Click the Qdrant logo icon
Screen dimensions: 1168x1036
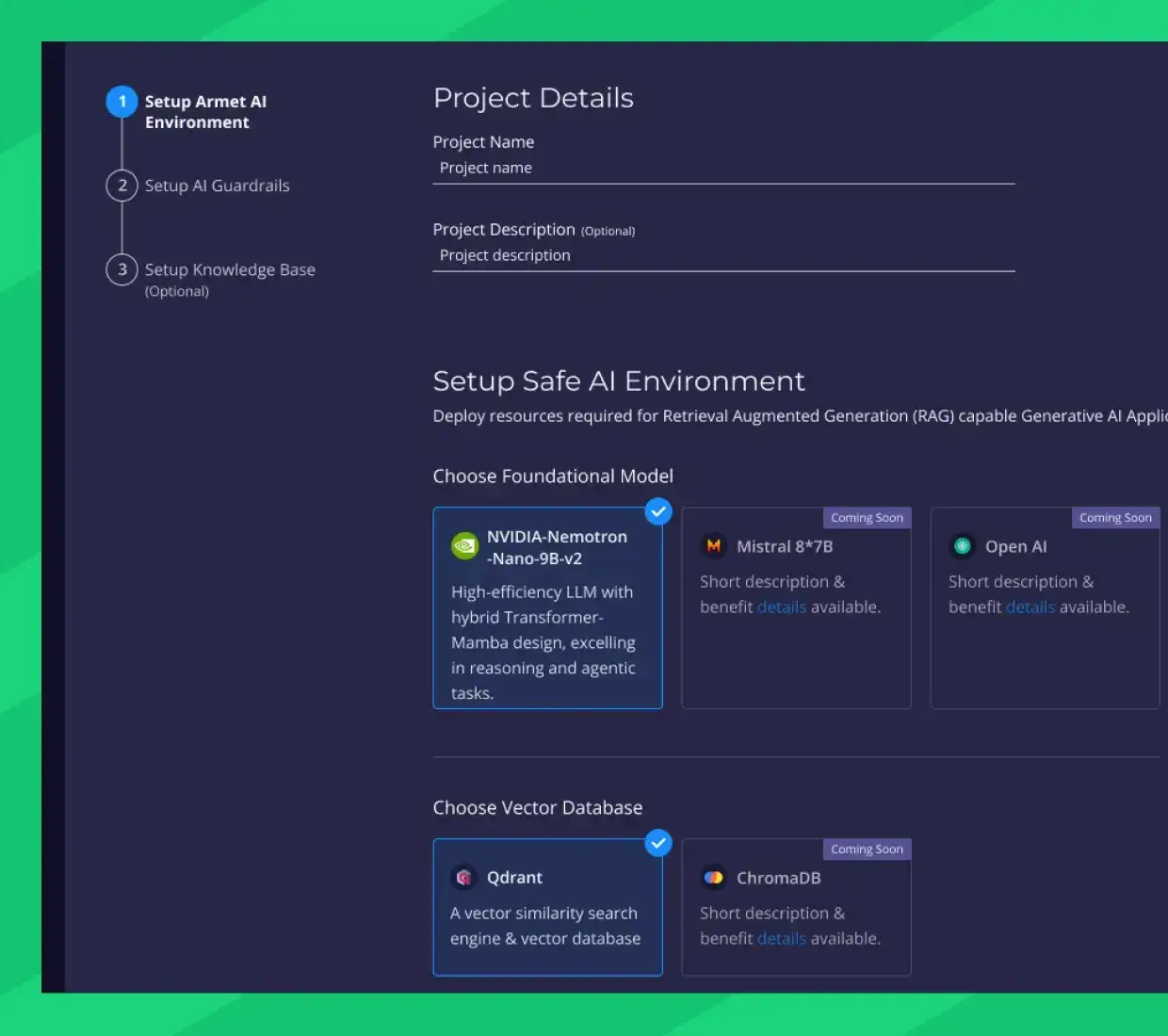coord(464,878)
